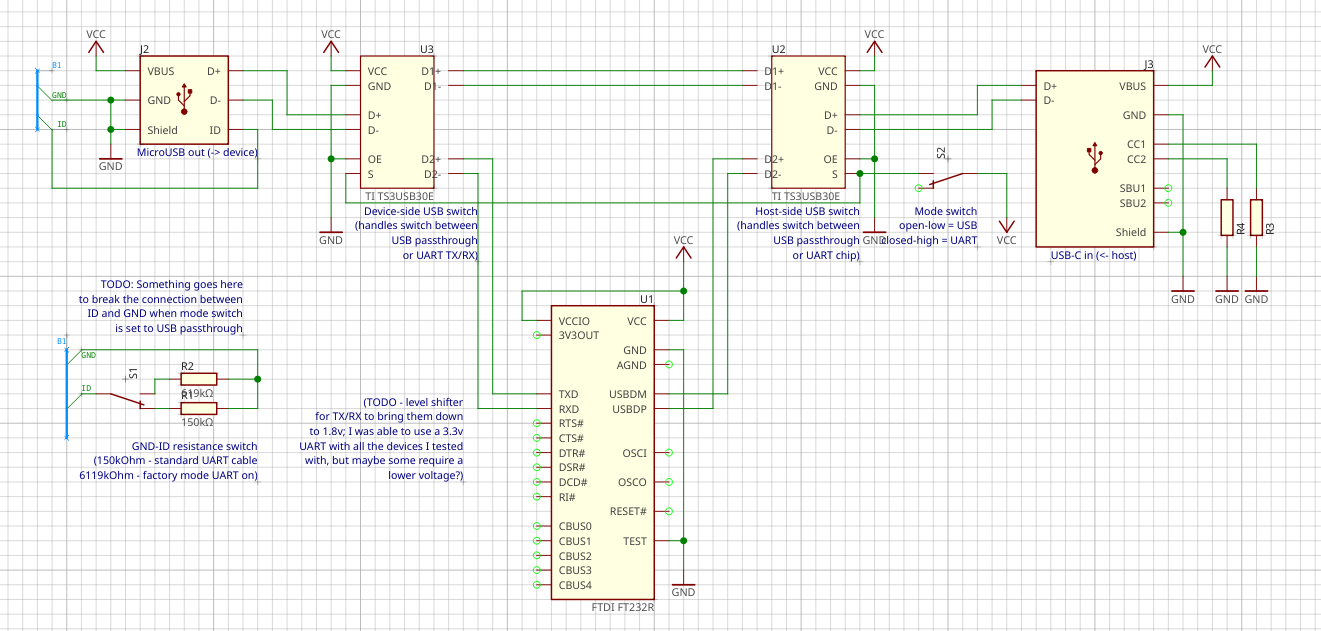Image resolution: width=1321 pixels, height=631 pixels.
Task: Click the USB symbol inside J2 connector
Action: pyautogui.click(x=183, y=99)
